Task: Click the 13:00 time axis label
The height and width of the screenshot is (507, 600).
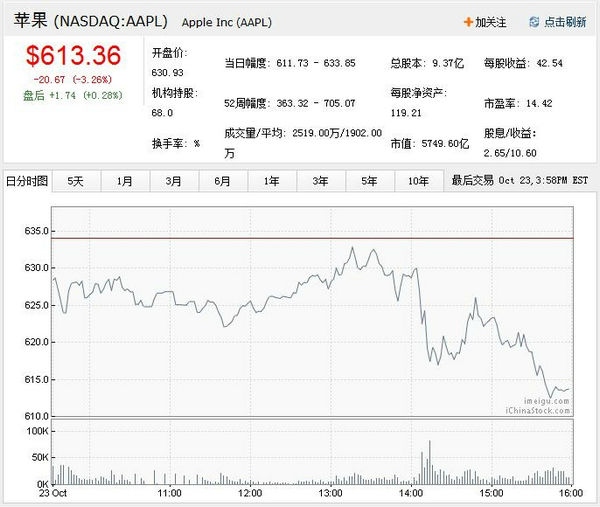Action: [330, 493]
